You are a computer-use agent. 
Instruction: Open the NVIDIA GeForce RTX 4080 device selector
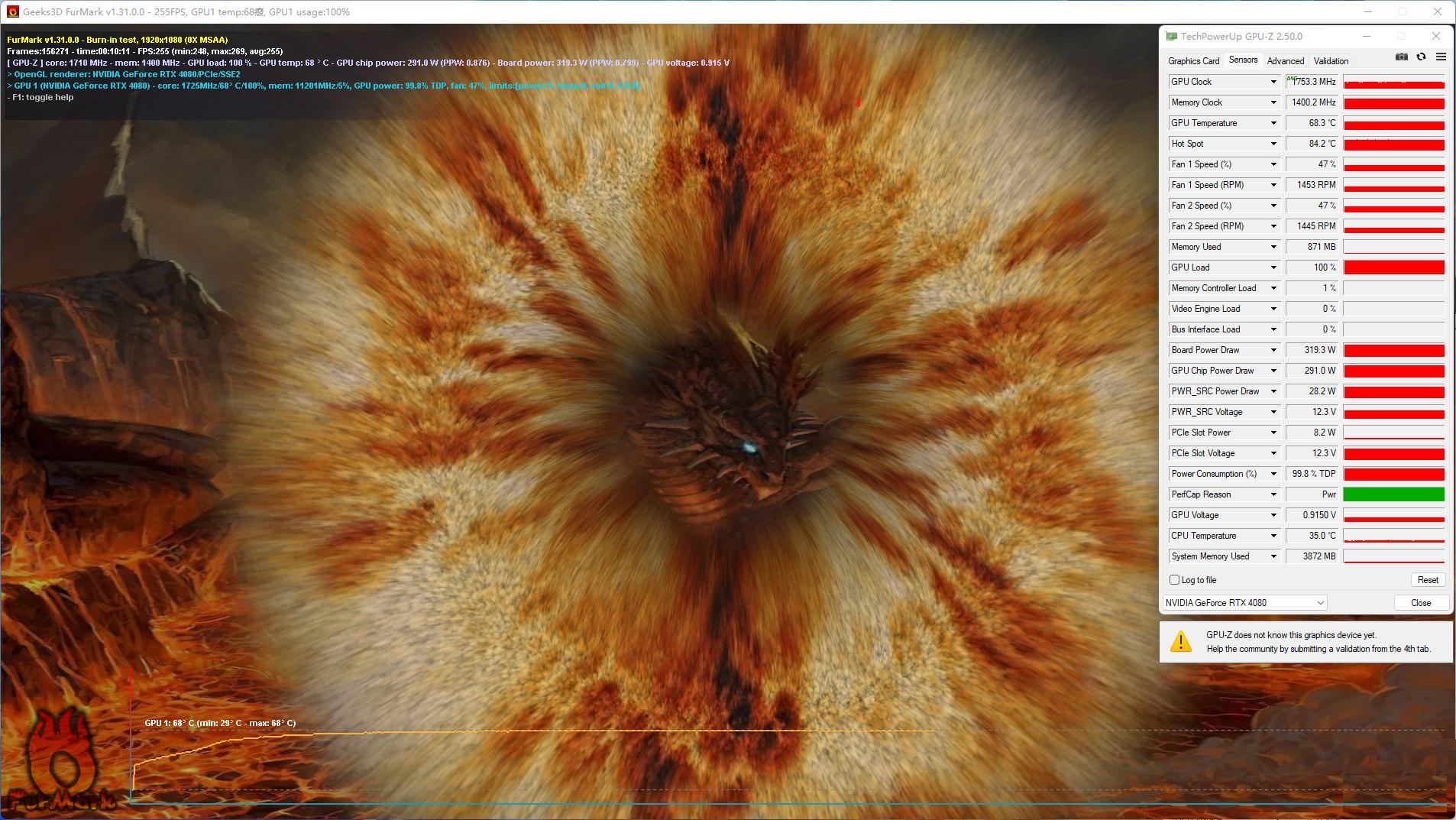click(1244, 603)
